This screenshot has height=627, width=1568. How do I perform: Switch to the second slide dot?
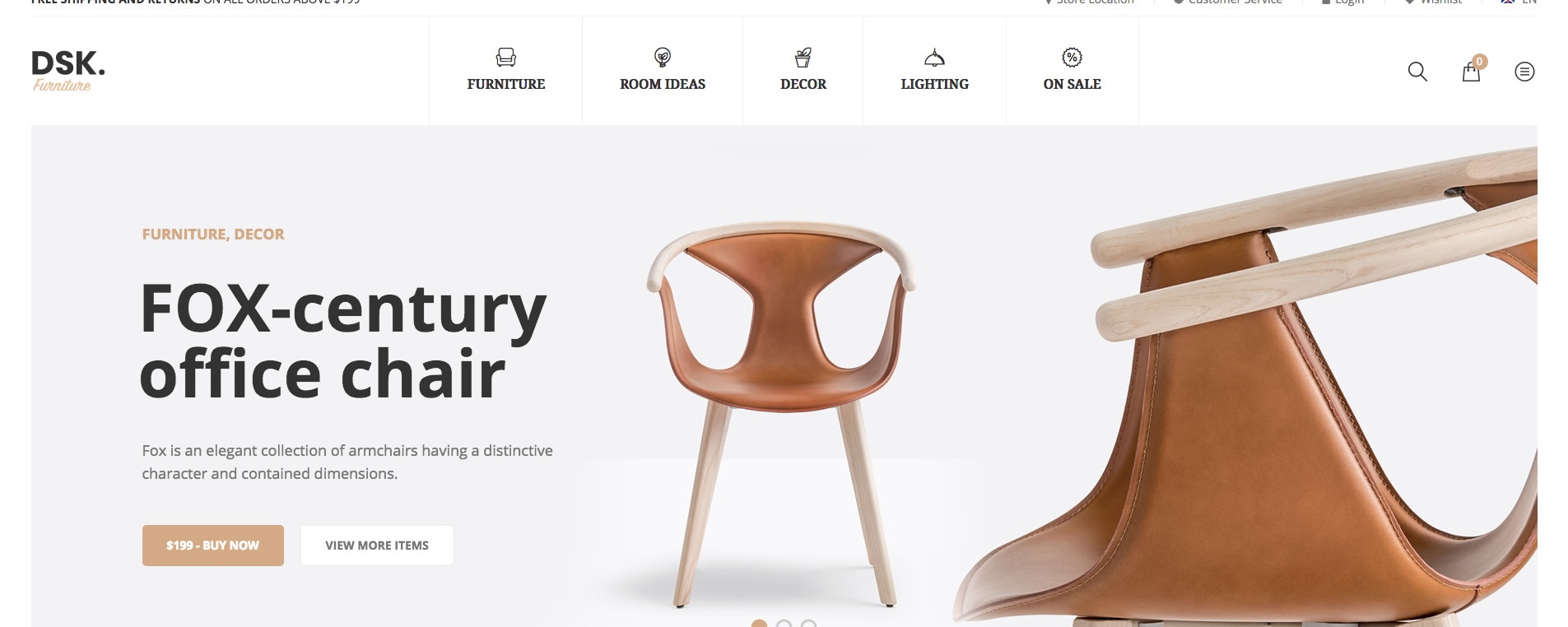click(x=784, y=624)
